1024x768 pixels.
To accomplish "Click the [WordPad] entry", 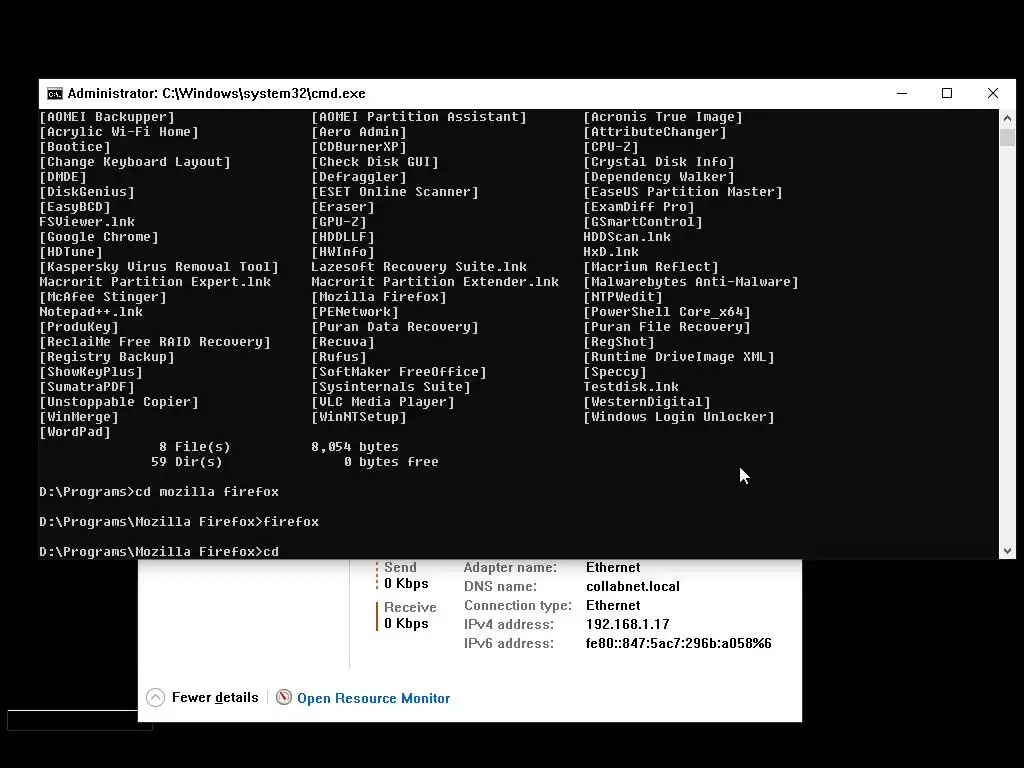I will (x=75, y=432).
